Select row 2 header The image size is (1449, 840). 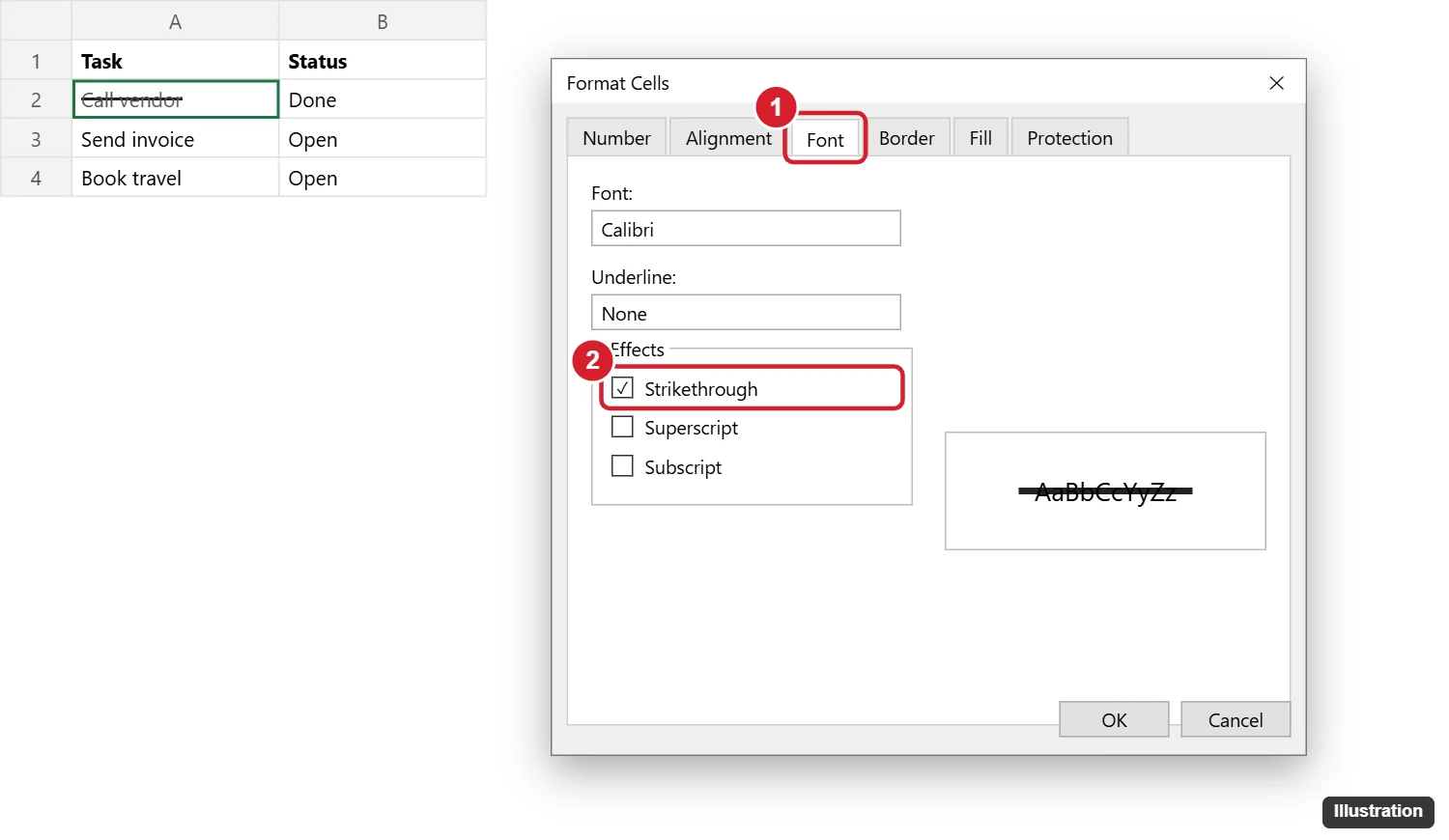pyautogui.click(x=36, y=99)
